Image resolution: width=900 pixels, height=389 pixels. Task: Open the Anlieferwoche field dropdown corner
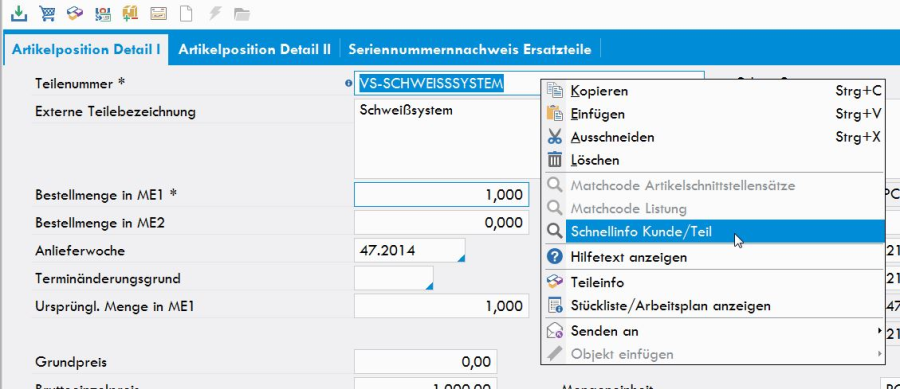[460, 259]
